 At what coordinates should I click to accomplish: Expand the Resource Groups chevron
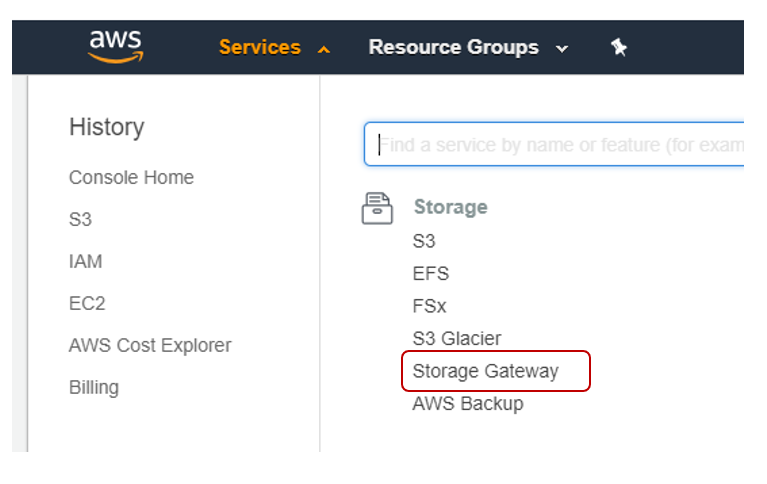[562, 49]
